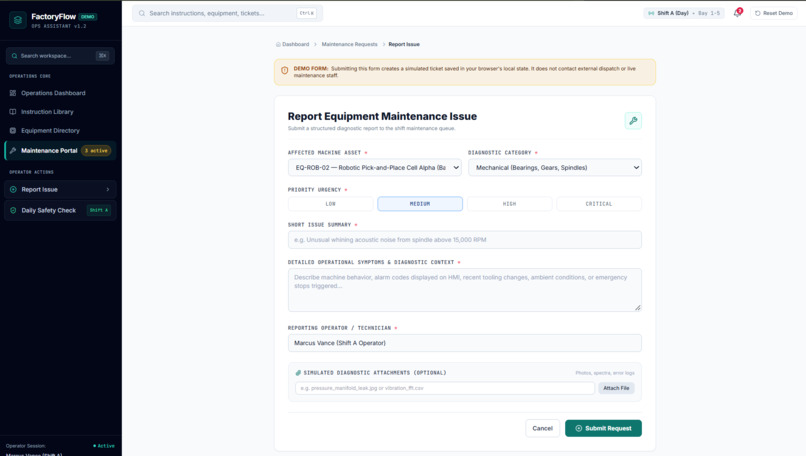Open Report Issue in Operator Actions

pyautogui.click(x=60, y=189)
